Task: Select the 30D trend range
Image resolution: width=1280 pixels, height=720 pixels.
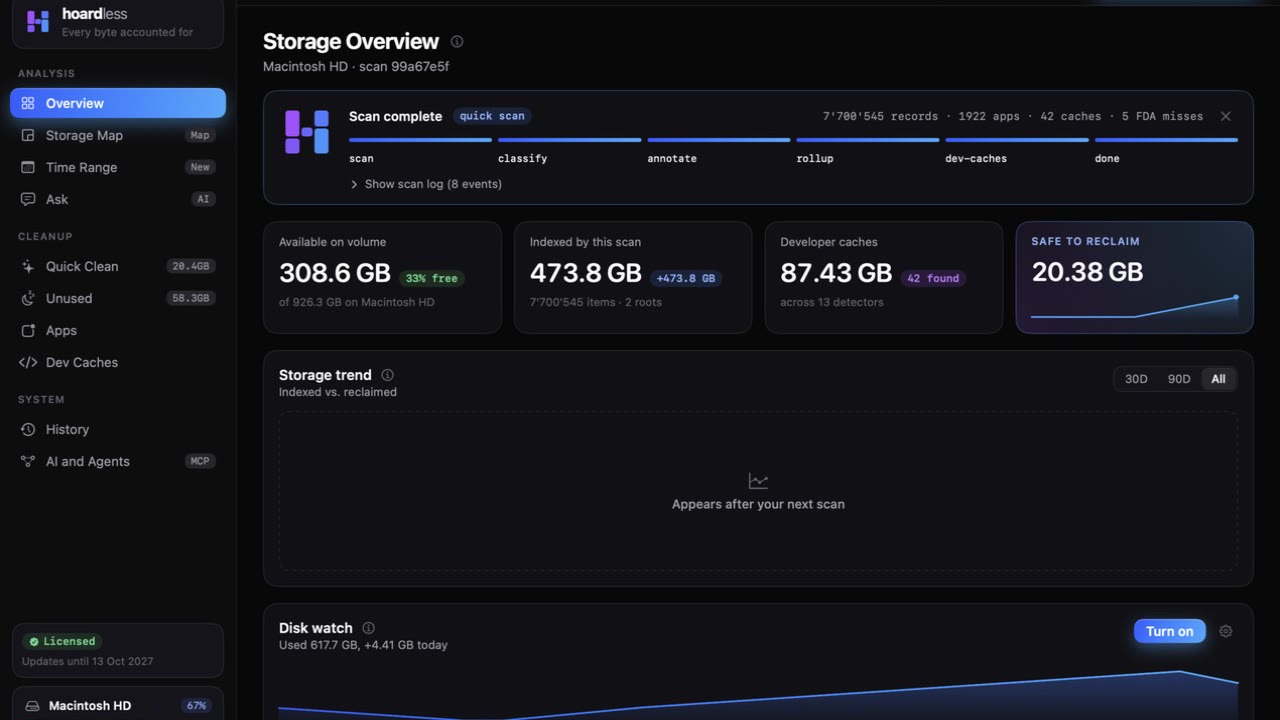Action: (x=1136, y=379)
